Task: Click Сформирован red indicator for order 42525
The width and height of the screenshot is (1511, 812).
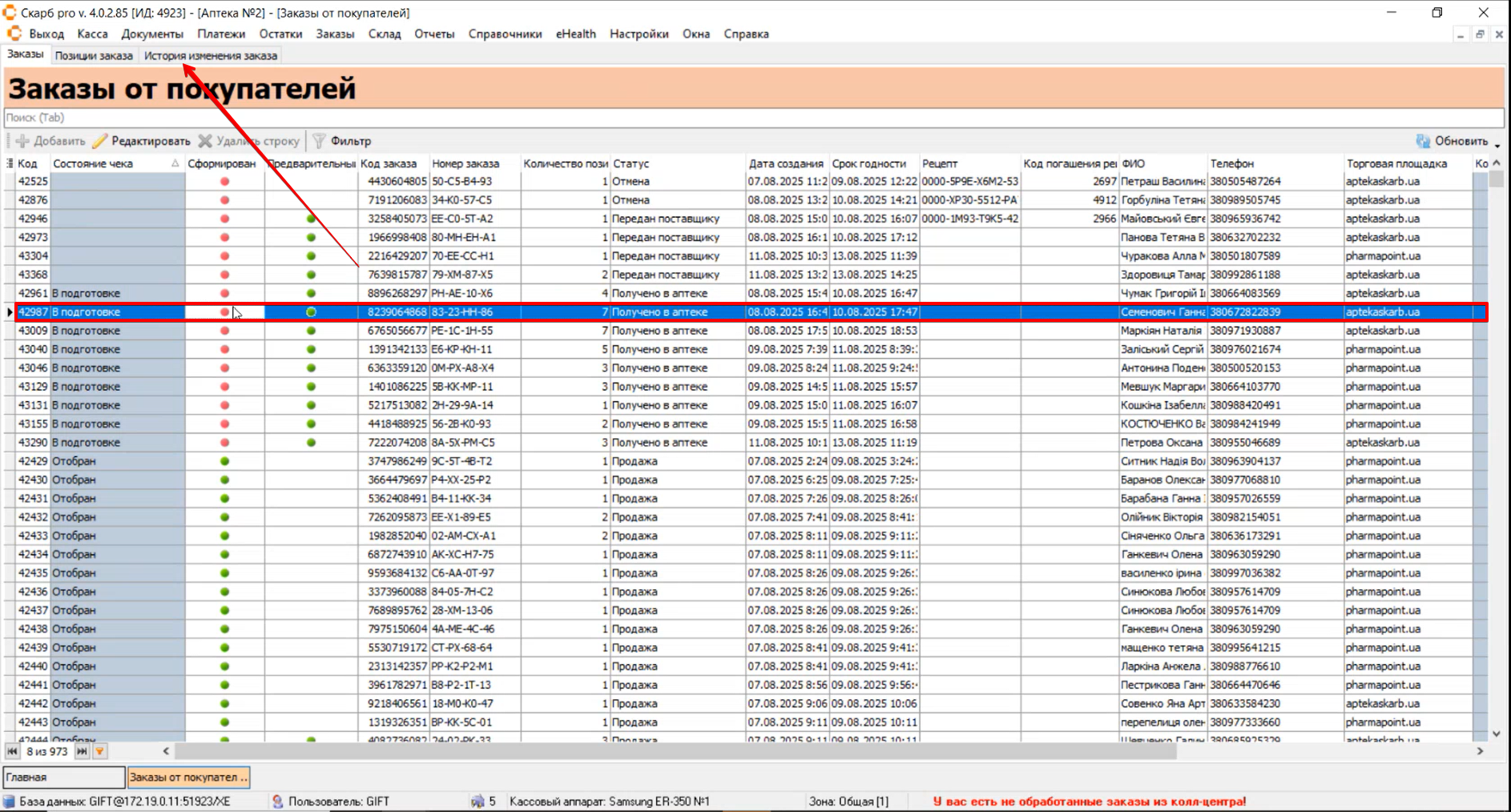Action: coord(224,182)
